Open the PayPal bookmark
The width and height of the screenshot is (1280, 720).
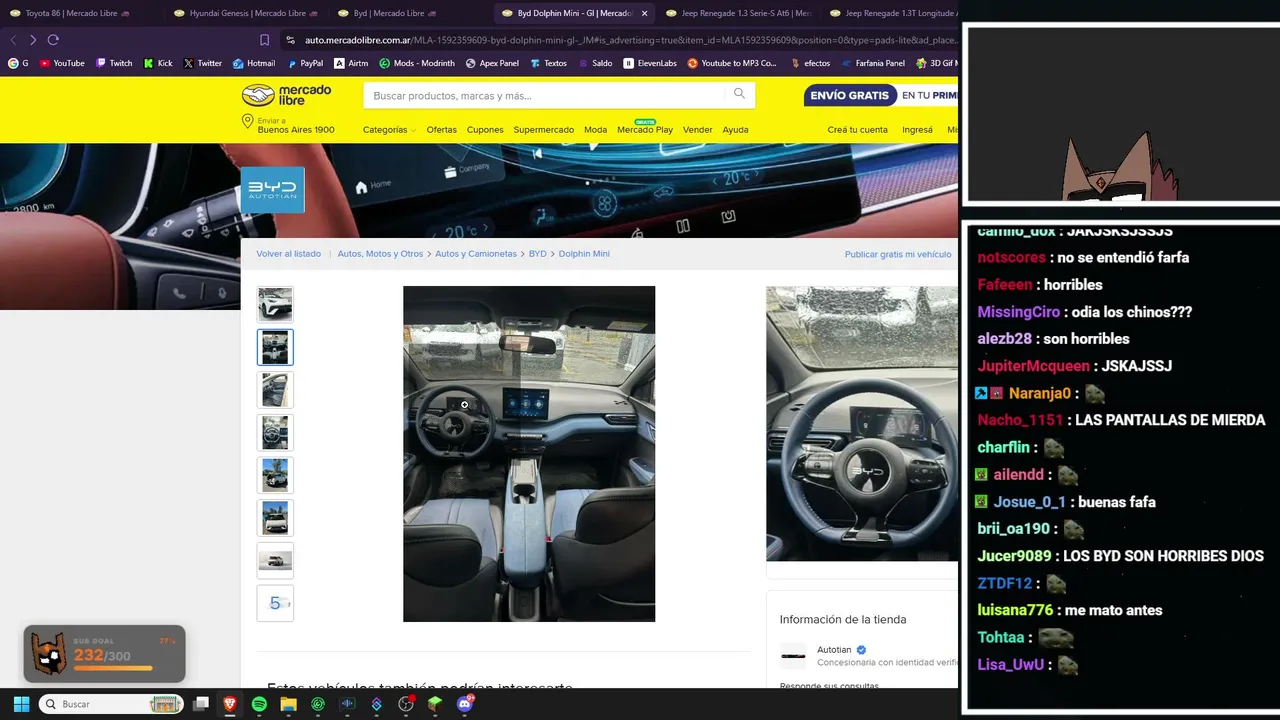[x=305, y=63]
